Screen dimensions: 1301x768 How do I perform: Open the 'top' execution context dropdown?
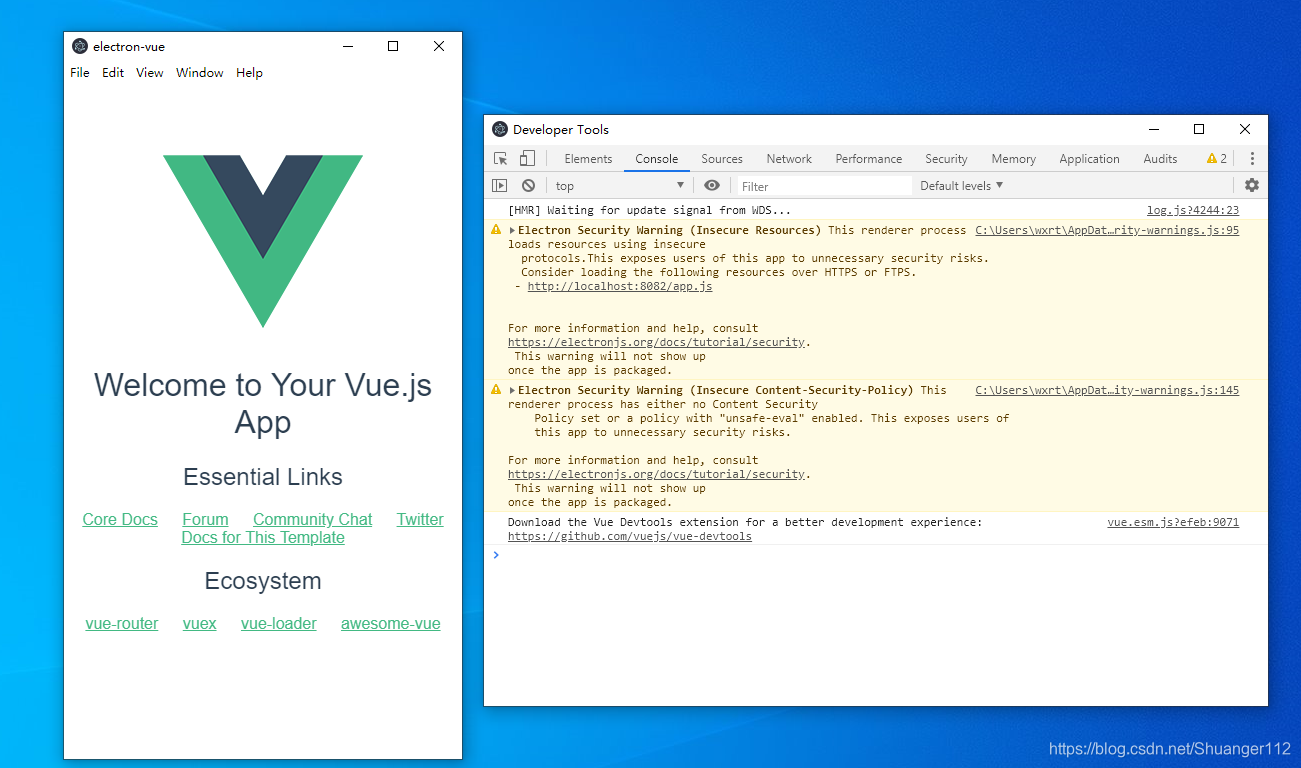[x=619, y=185]
